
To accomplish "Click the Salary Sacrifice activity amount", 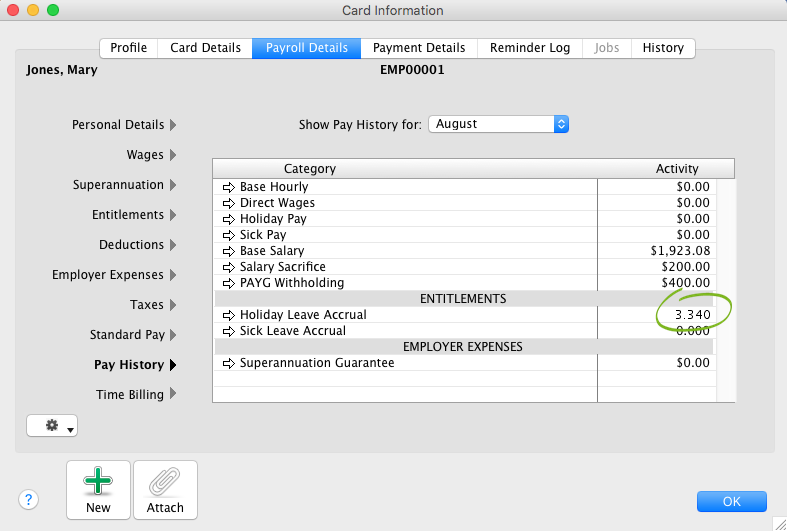I will [x=685, y=267].
